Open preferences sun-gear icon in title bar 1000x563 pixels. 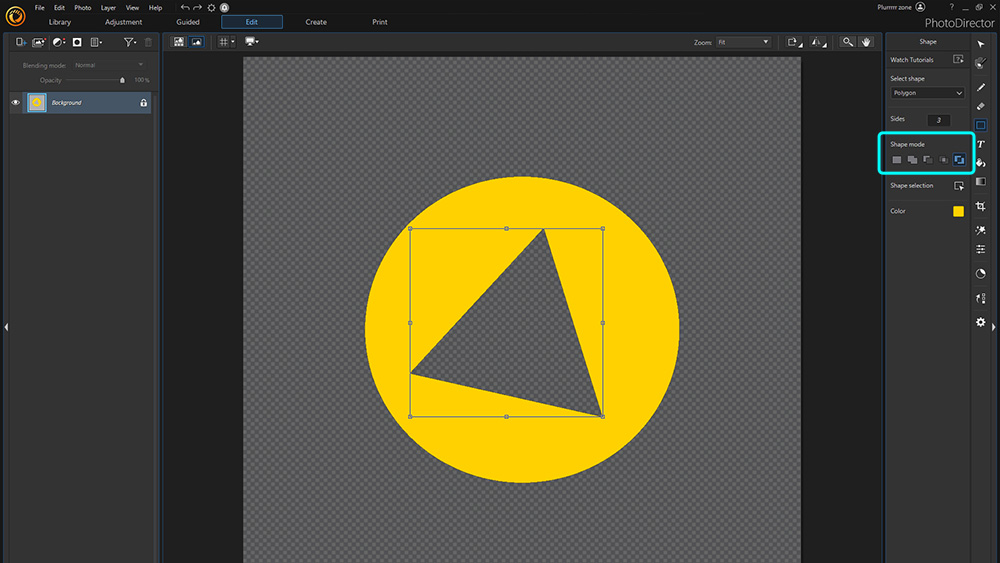coord(211,8)
